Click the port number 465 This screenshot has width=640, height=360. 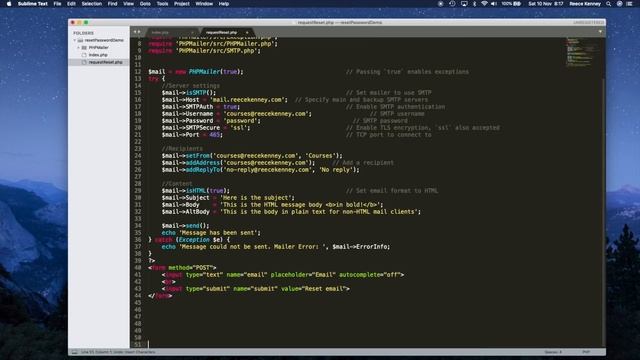215,135
